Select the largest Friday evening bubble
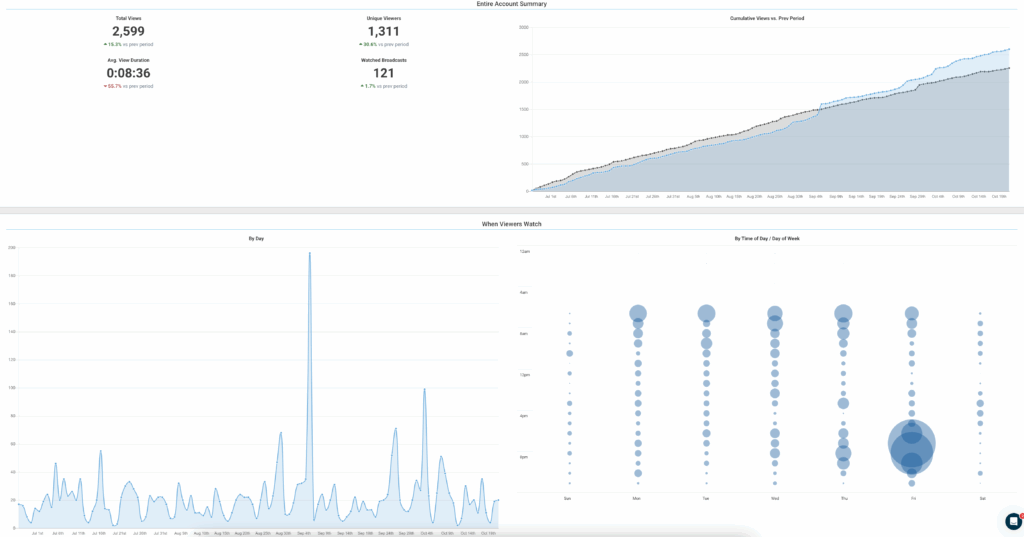This screenshot has height=537, width=1024. 912,445
